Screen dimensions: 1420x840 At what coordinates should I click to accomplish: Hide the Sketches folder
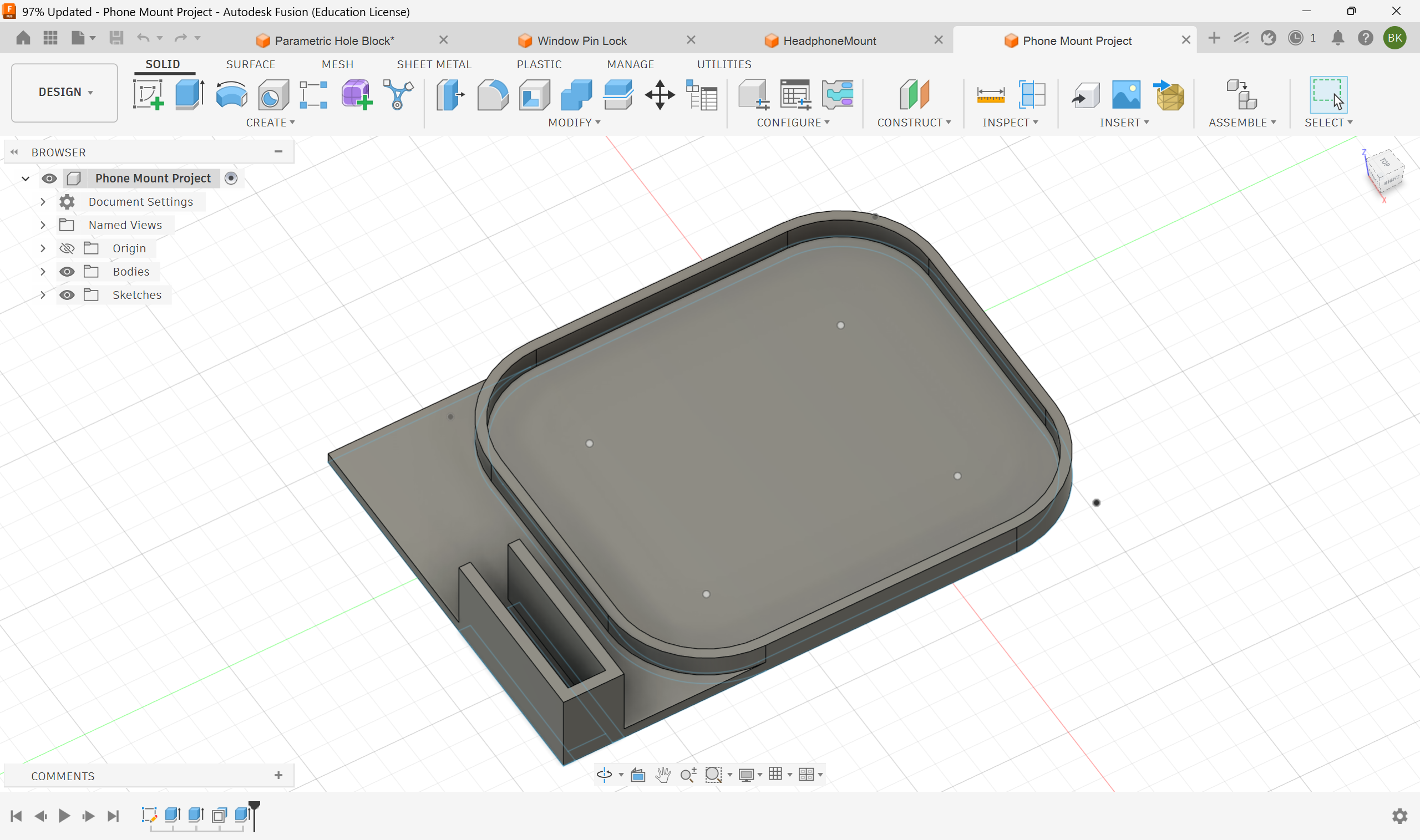click(x=67, y=295)
